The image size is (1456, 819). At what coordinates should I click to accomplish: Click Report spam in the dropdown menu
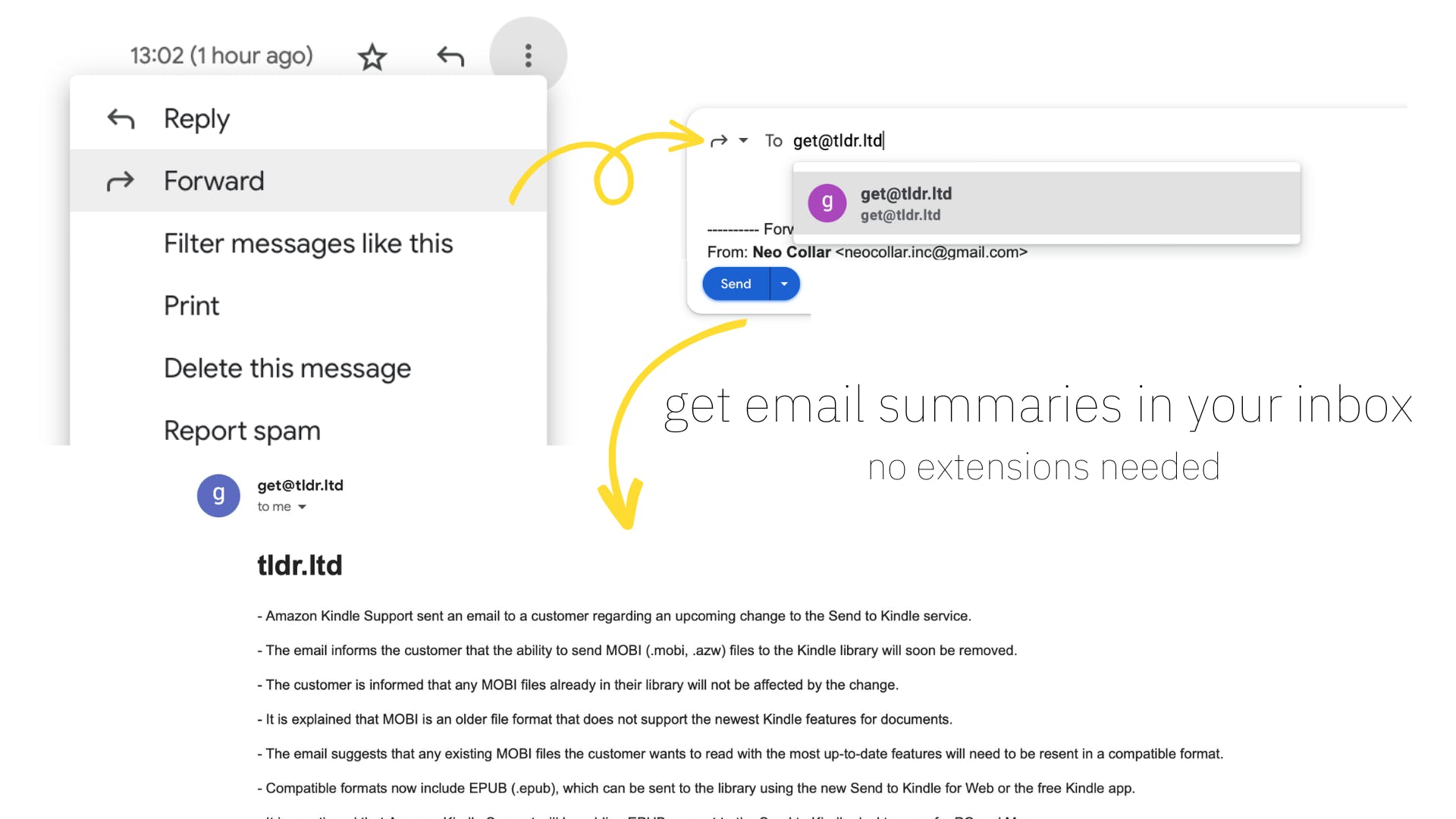pyautogui.click(x=240, y=430)
